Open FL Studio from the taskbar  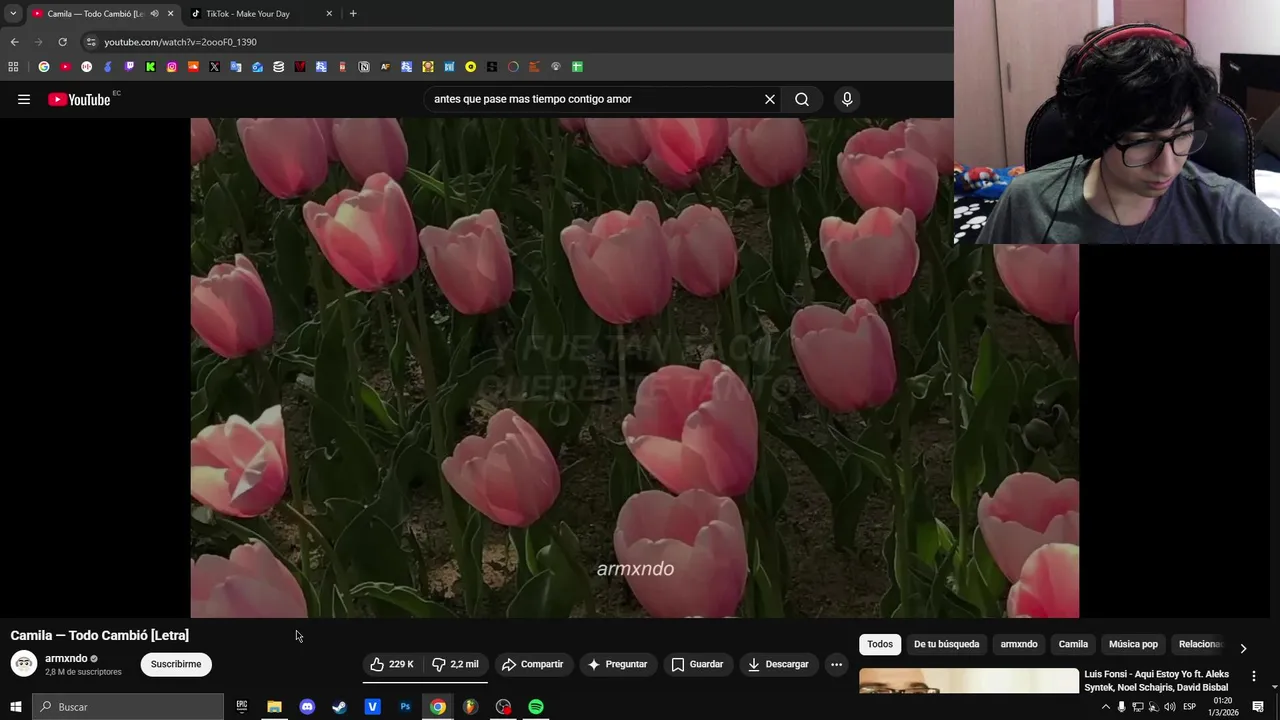pos(470,707)
